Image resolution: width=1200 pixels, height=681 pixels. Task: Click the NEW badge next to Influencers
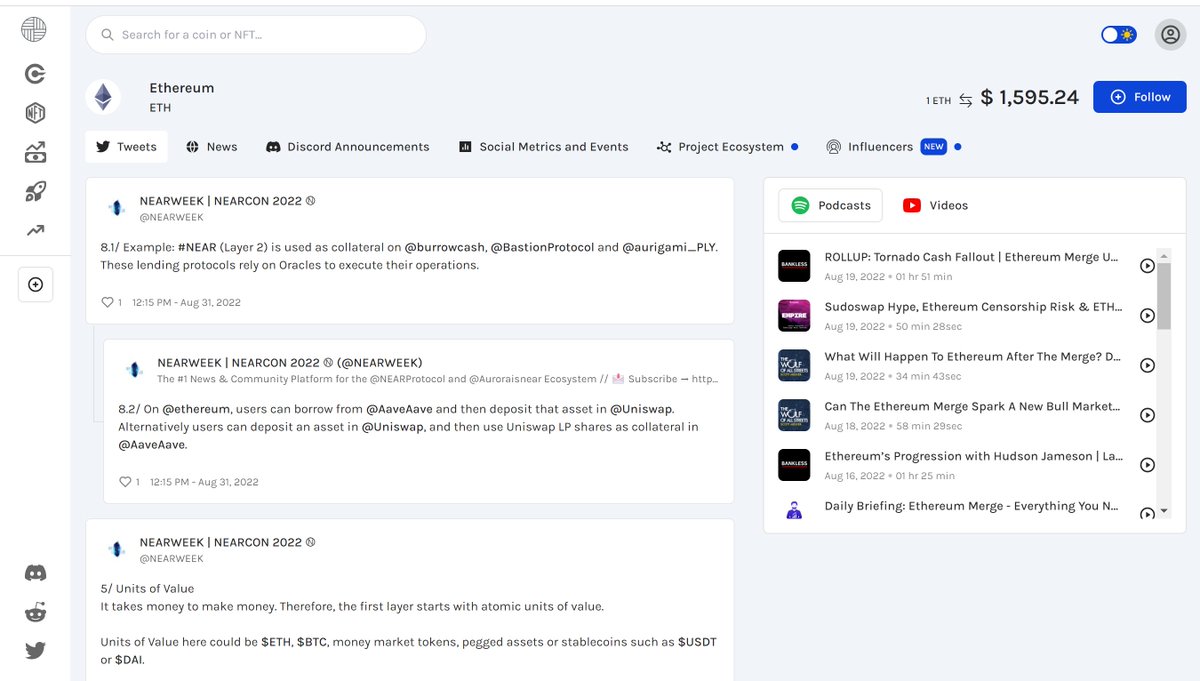point(933,147)
